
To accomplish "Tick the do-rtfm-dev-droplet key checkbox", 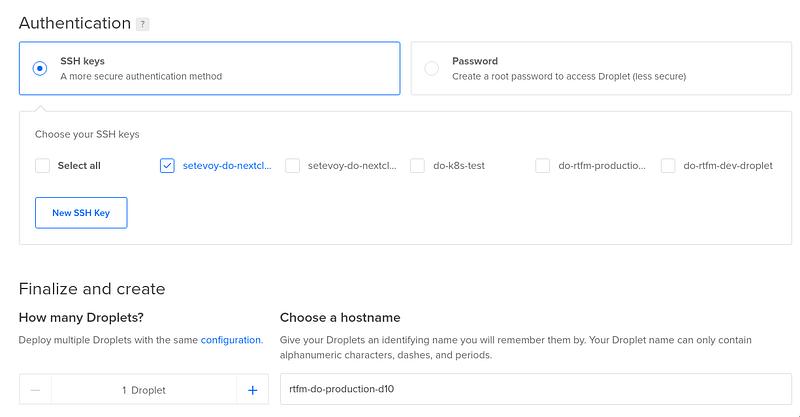I will (668, 166).
